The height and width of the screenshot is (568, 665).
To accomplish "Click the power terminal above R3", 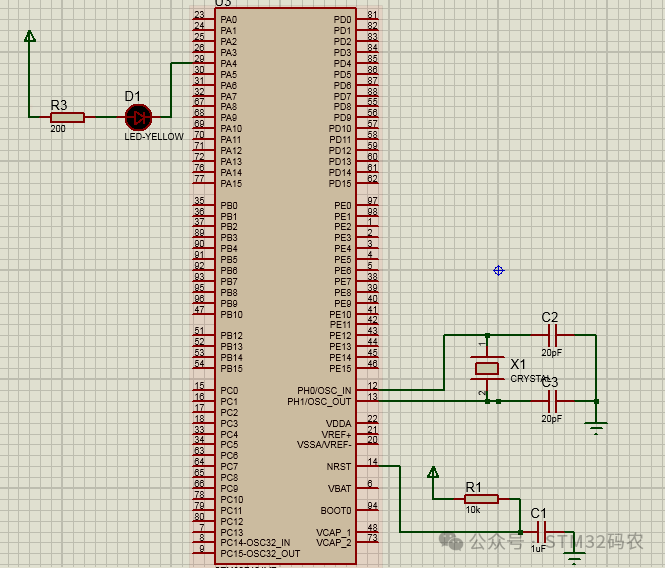I will click(30, 36).
